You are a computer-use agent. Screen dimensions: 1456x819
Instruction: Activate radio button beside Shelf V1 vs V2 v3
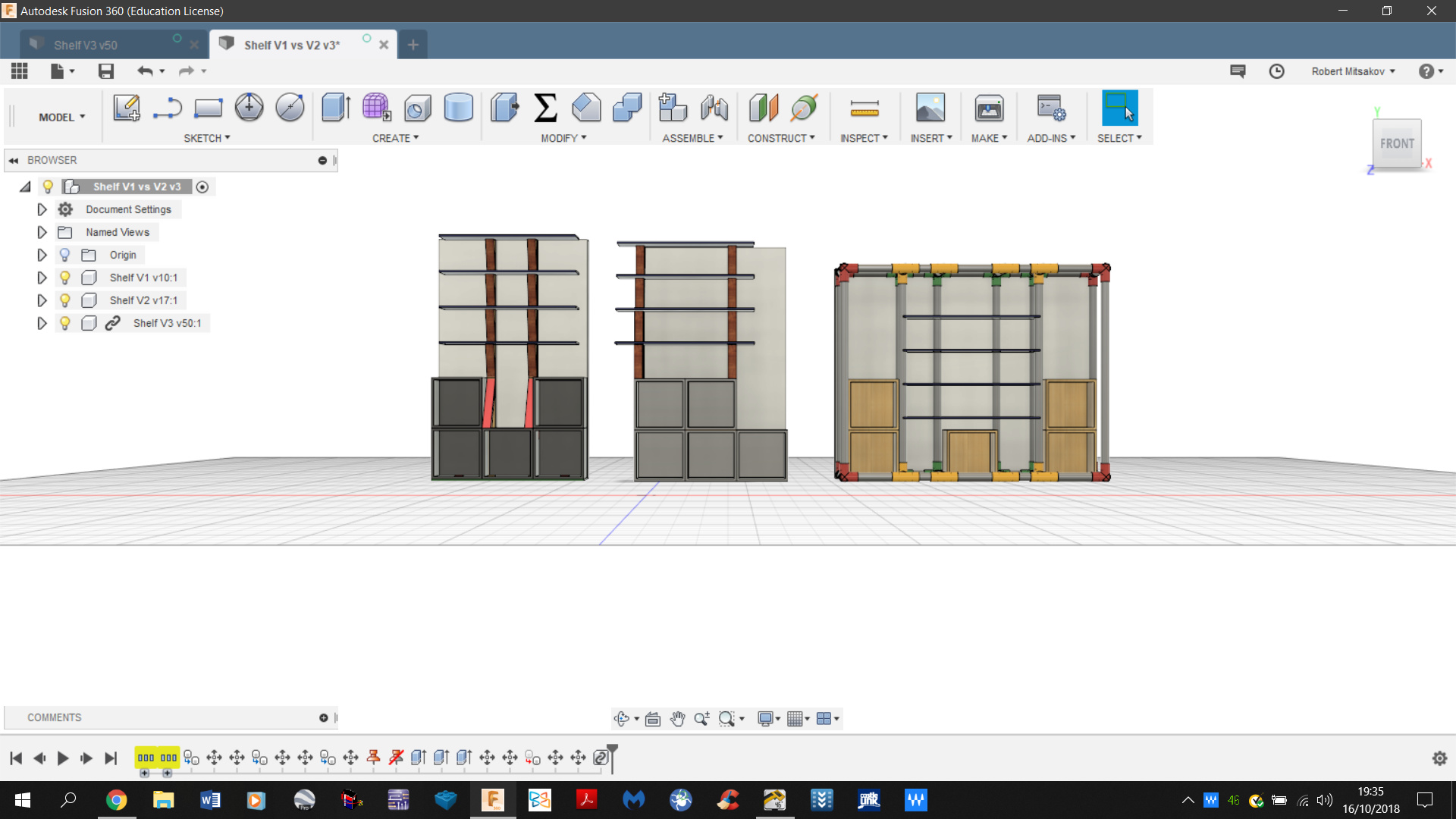(202, 187)
